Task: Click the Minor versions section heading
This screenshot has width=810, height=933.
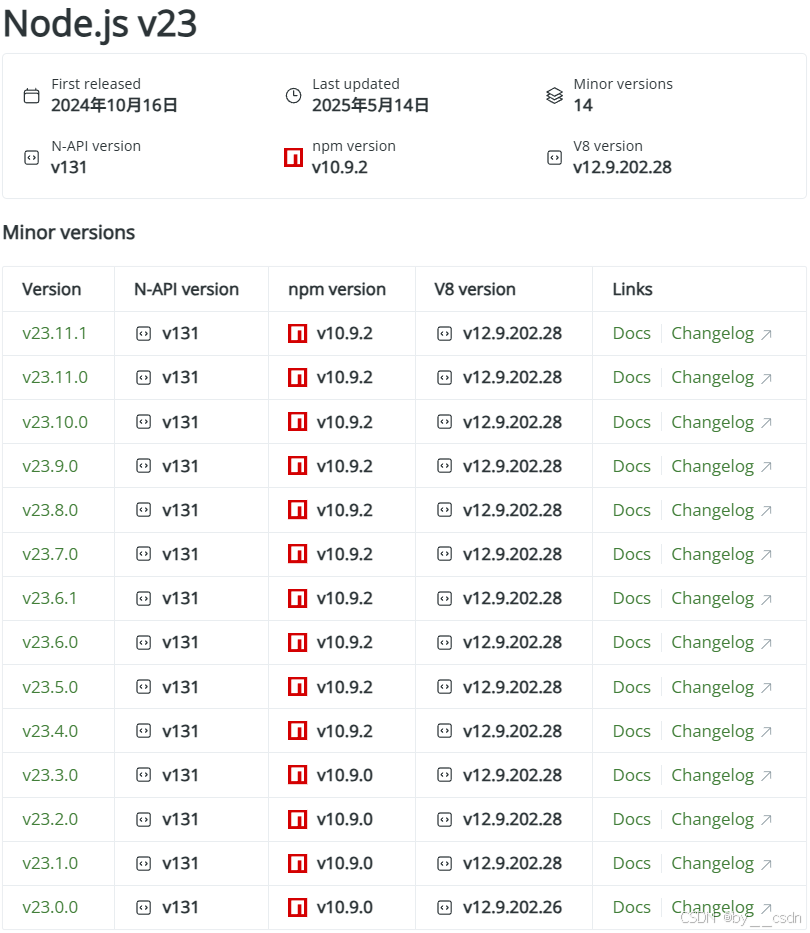Action: tap(69, 232)
